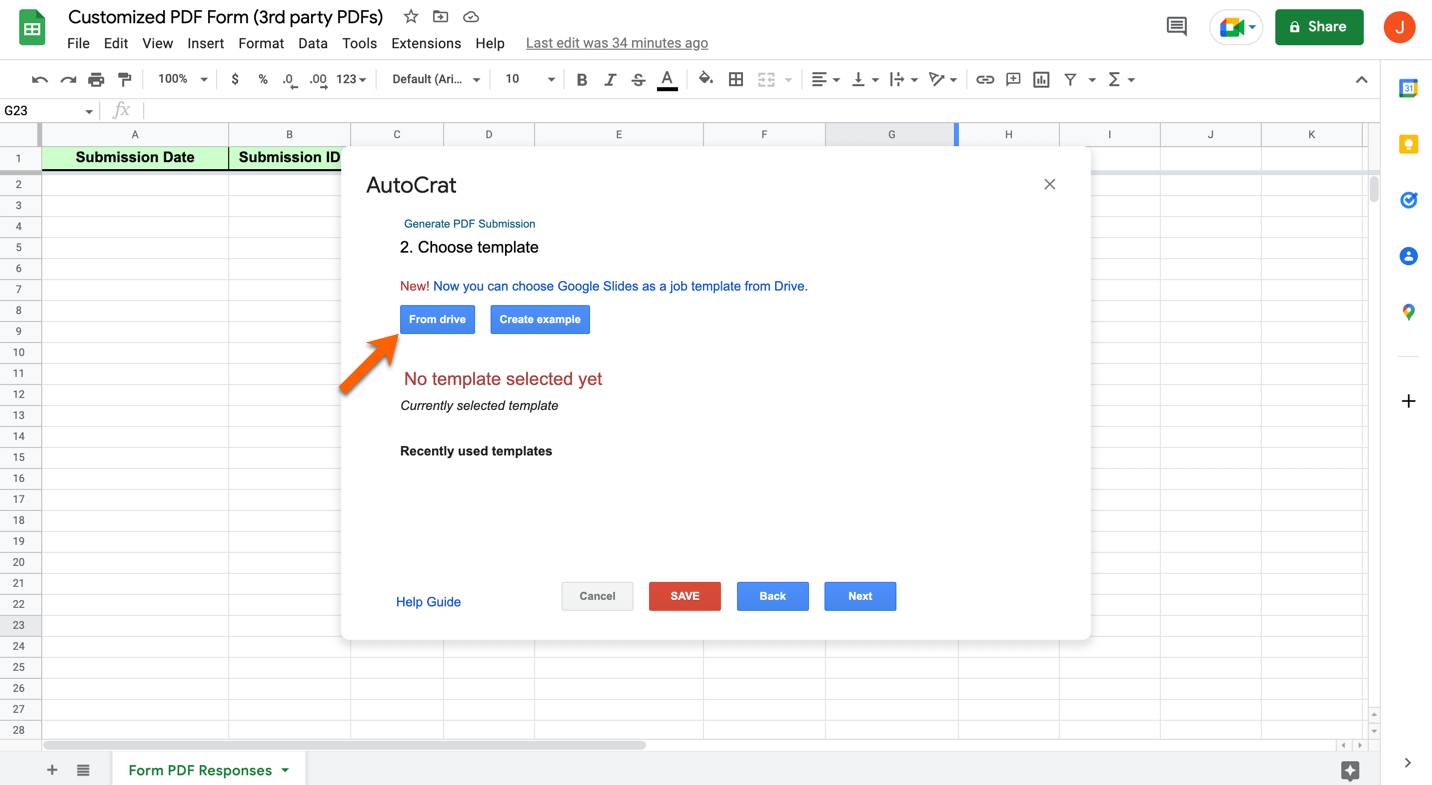Increase decimal places button

(x=318, y=80)
